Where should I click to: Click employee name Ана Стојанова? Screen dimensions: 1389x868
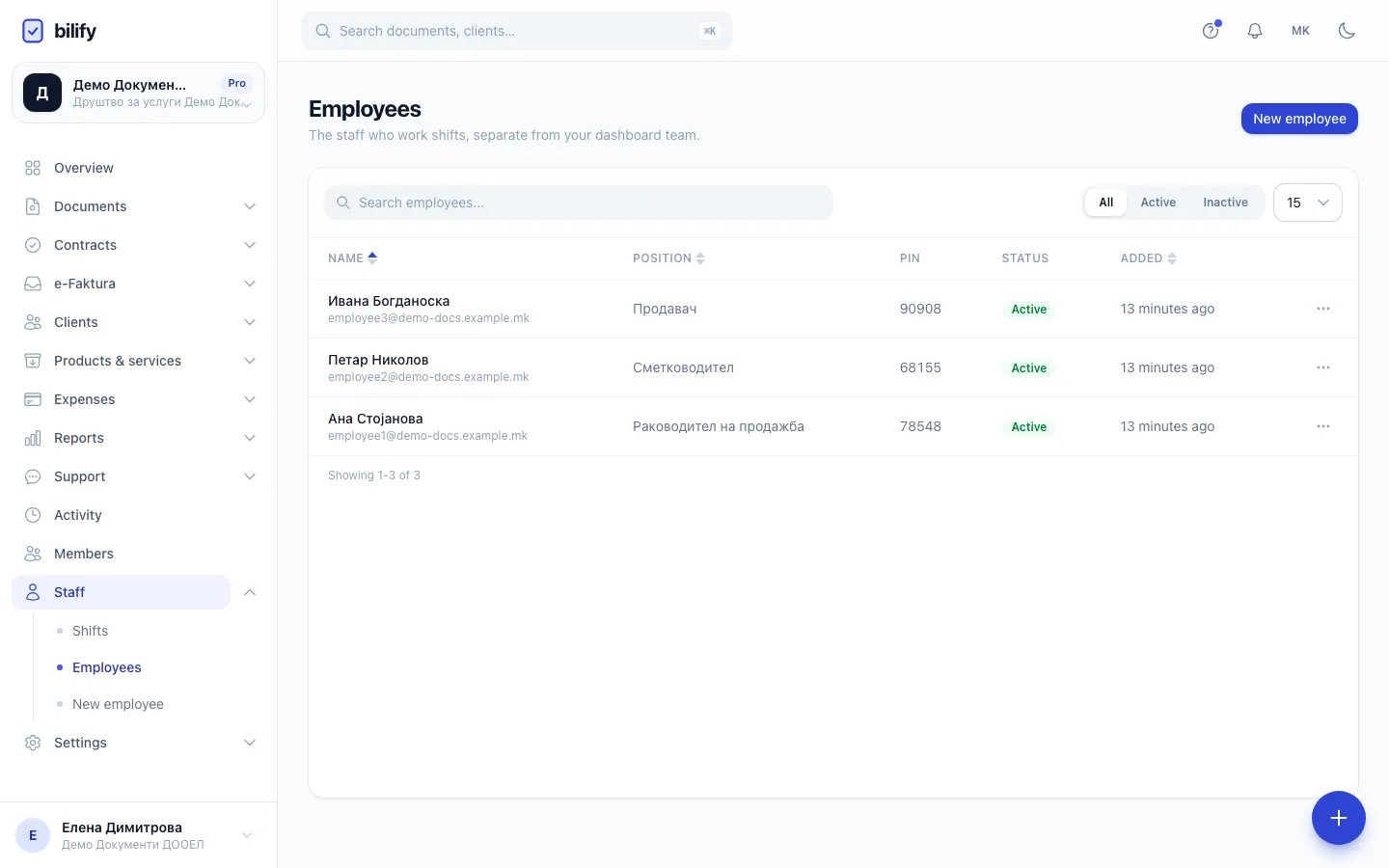(375, 419)
